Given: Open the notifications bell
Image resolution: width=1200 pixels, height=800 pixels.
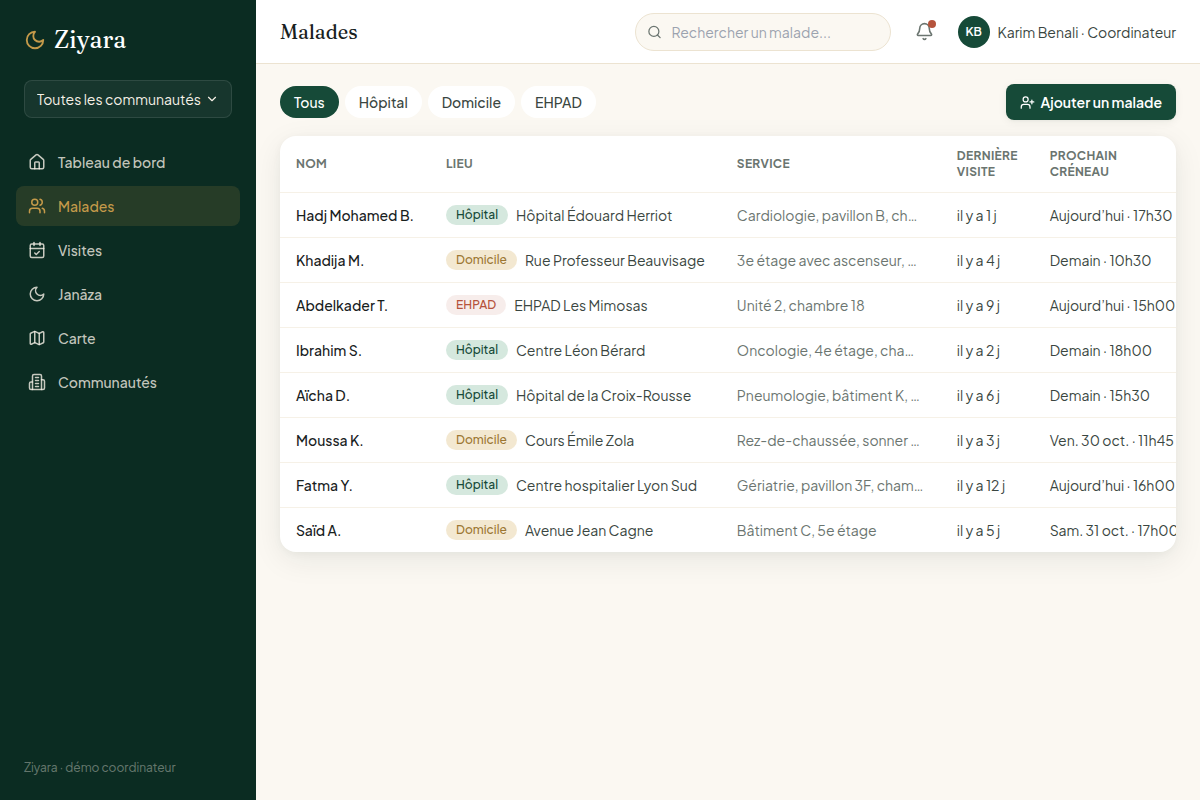Looking at the screenshot, I should [925, 32].
